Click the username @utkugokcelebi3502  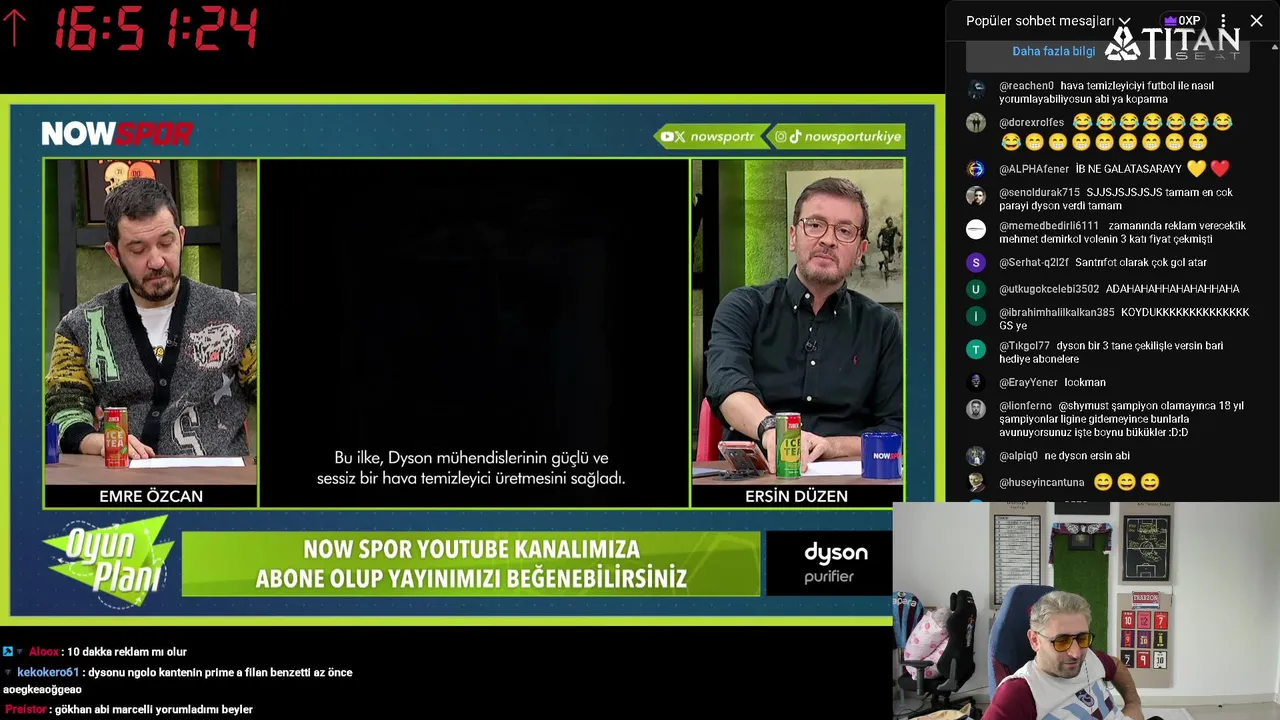pyautogui.click(x=1049, y=289)
